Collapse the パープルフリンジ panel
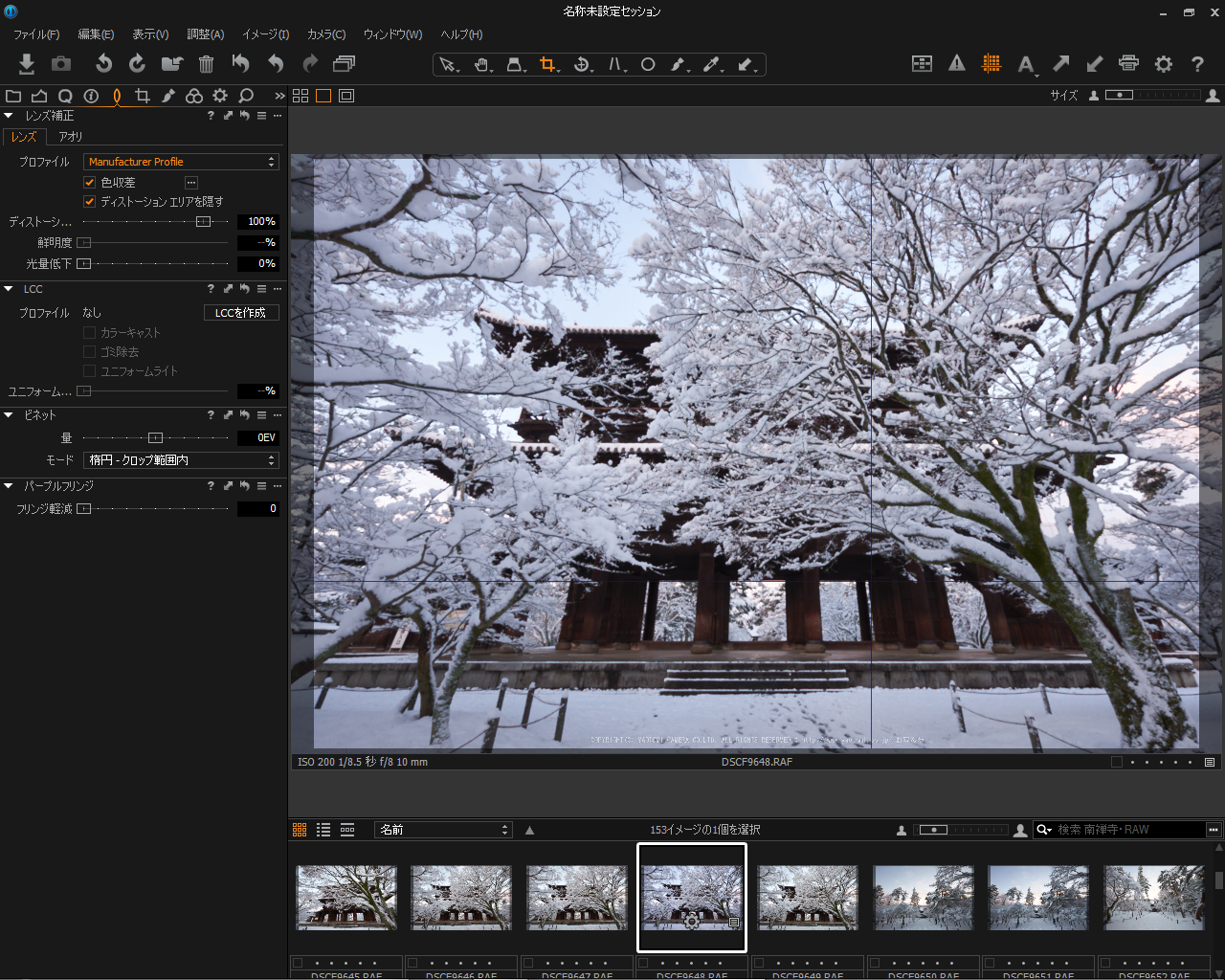Screen dimensions: 1225x980 click(9, 486)
